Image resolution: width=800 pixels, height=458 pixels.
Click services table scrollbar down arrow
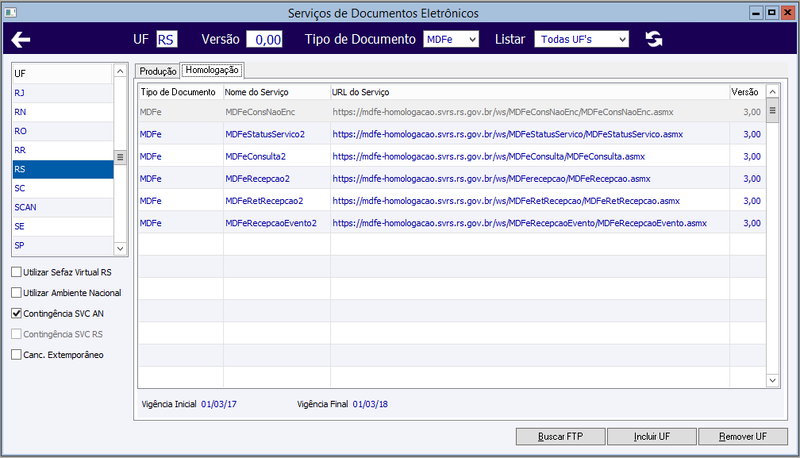pos(772,380)
